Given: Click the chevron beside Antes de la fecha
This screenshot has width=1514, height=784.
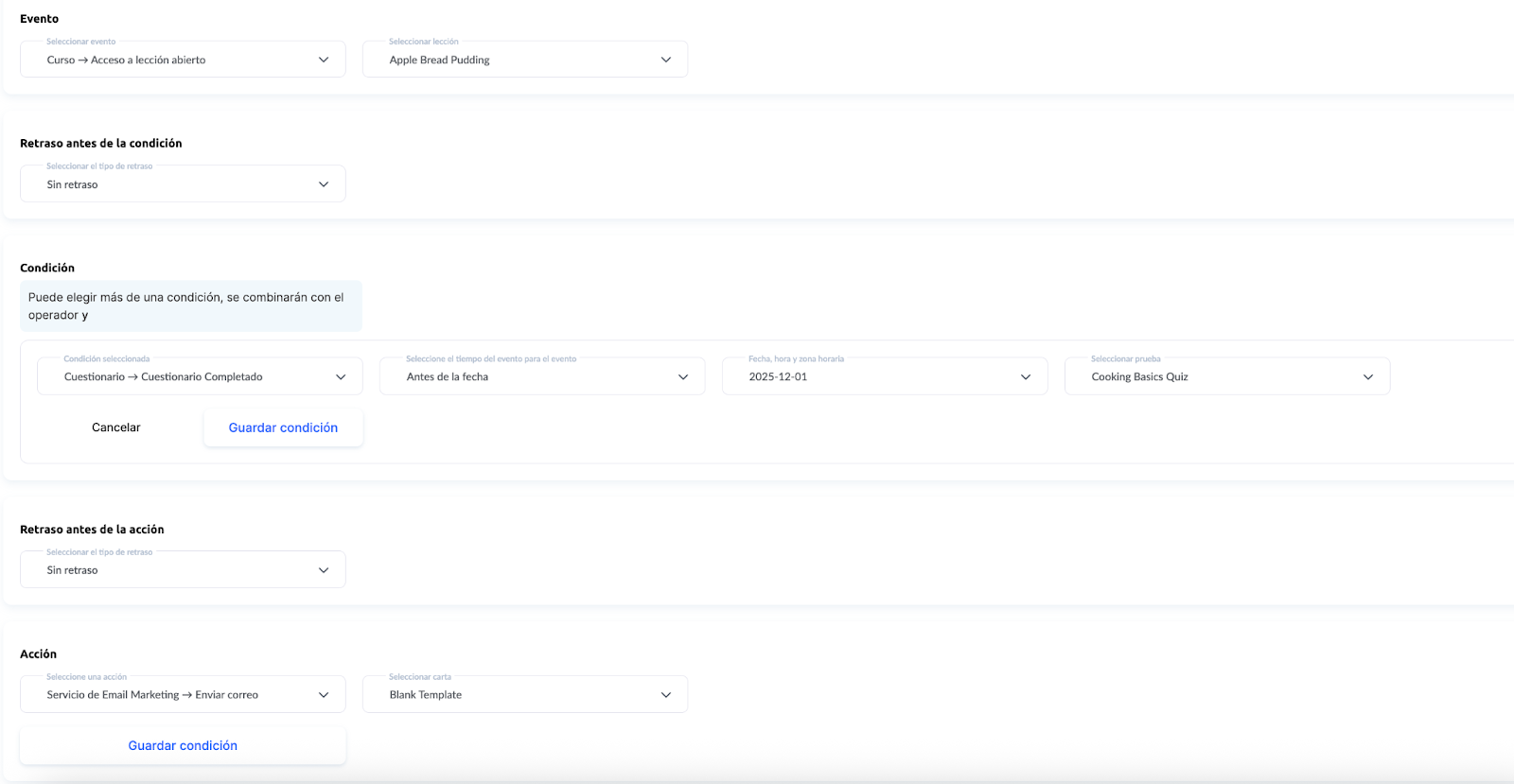Looking at the screenshot, I should [x=683, y=376].
